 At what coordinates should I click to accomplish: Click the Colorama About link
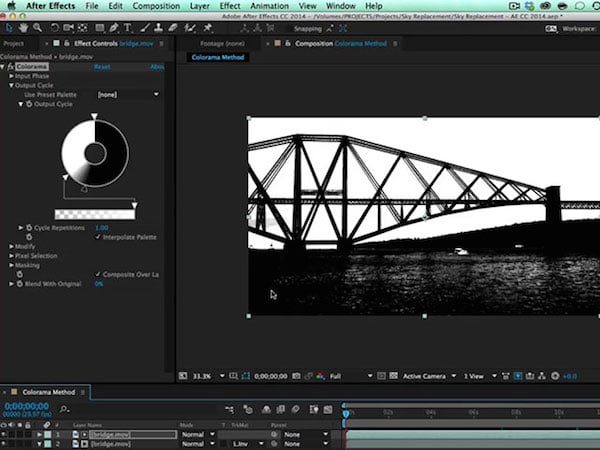coord(157,67)
